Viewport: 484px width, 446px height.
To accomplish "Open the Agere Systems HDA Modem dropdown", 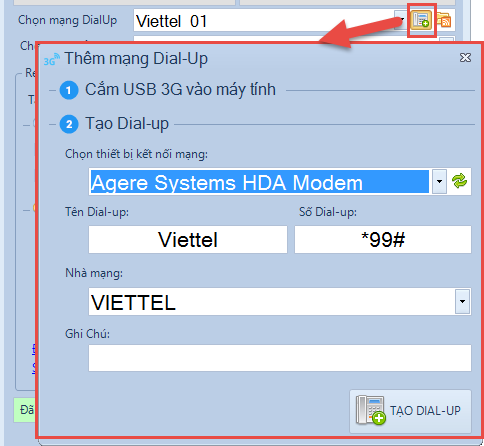I will pyautogui.click(x=439, y=181).
